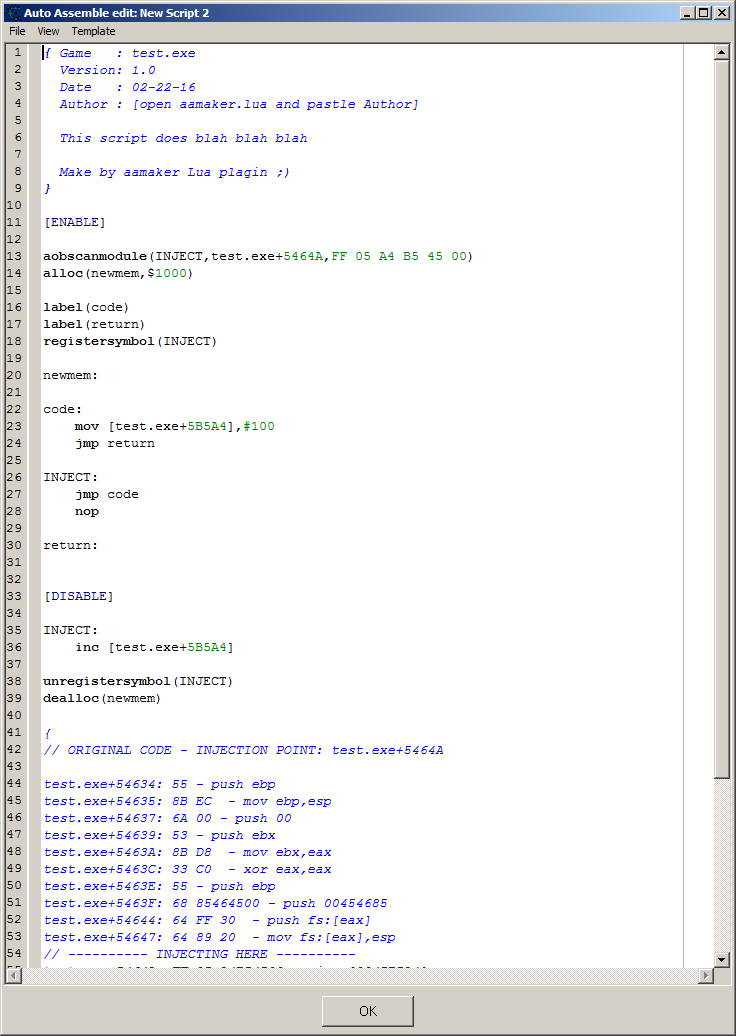Click the xor eax,eax comment line

pyautogui.click(x=188, y=870)
